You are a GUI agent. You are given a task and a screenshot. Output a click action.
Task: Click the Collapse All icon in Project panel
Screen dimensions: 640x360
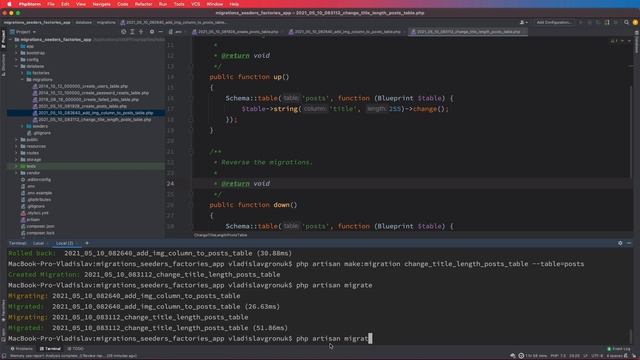pyautogui.click(x=141, y=32)
